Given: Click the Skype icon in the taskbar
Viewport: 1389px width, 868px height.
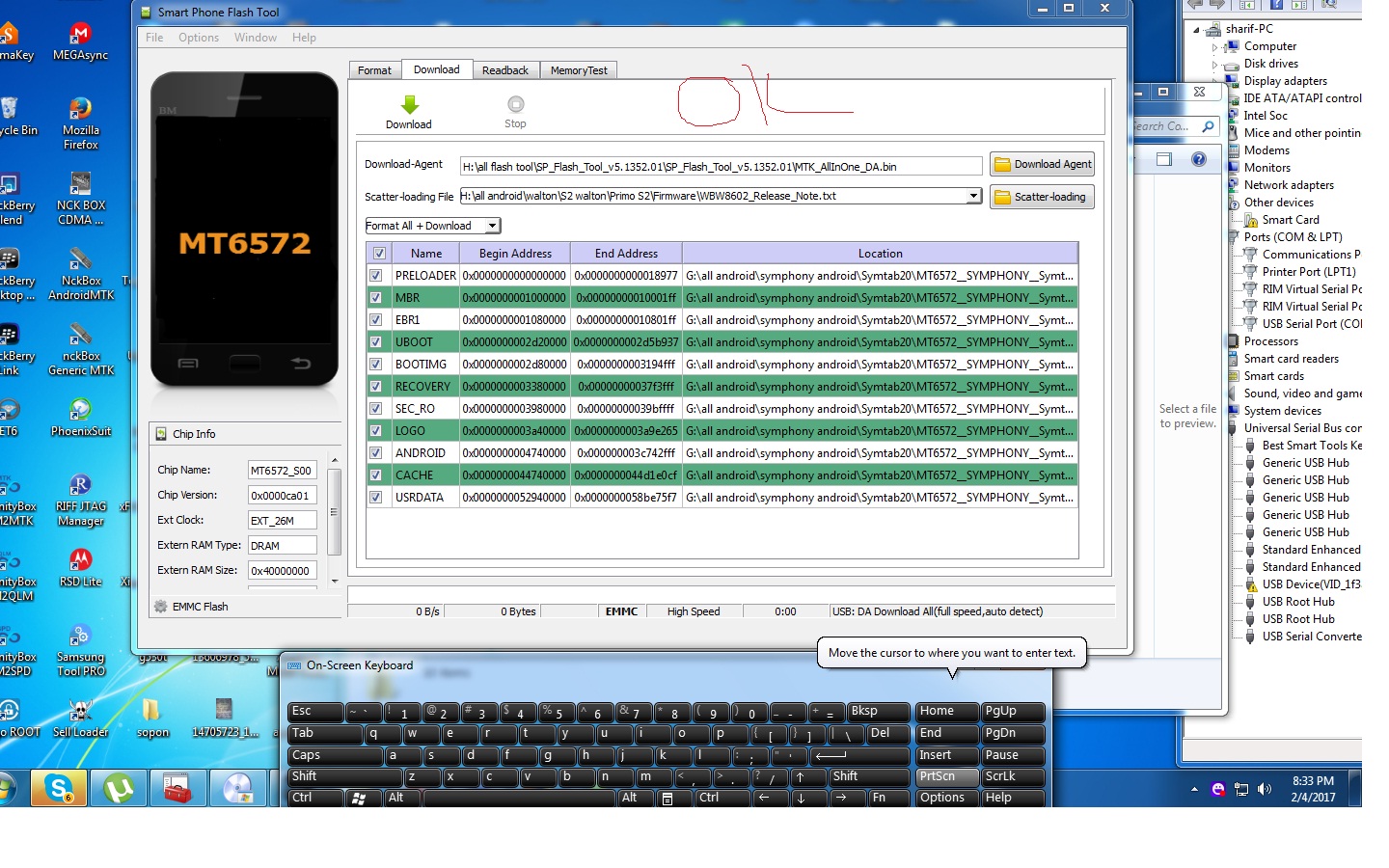Looking at the screenshot, I should pyautogui.click(x=59, y=788).
